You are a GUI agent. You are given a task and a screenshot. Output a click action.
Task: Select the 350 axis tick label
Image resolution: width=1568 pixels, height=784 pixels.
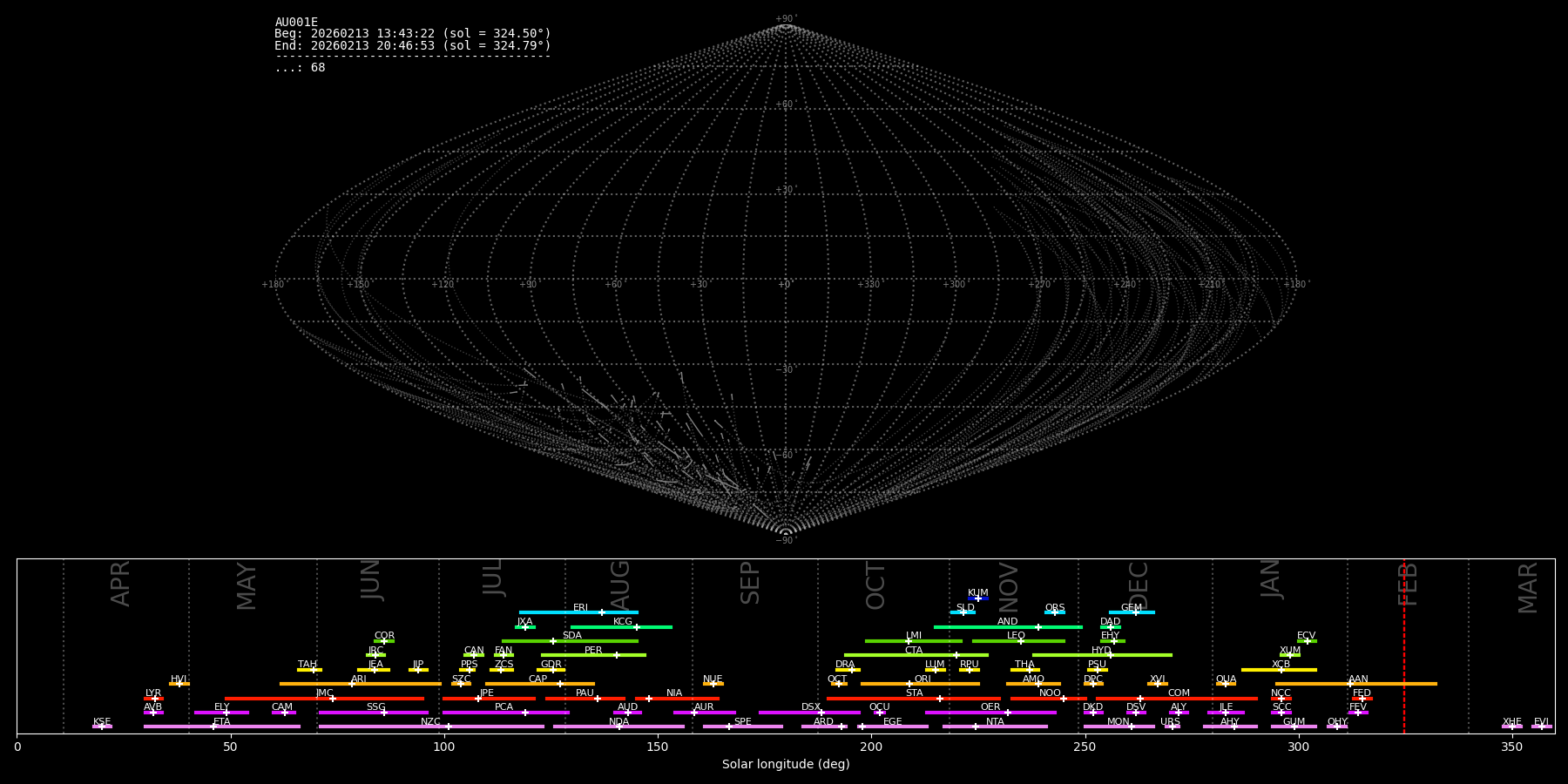coord(1511,747)
